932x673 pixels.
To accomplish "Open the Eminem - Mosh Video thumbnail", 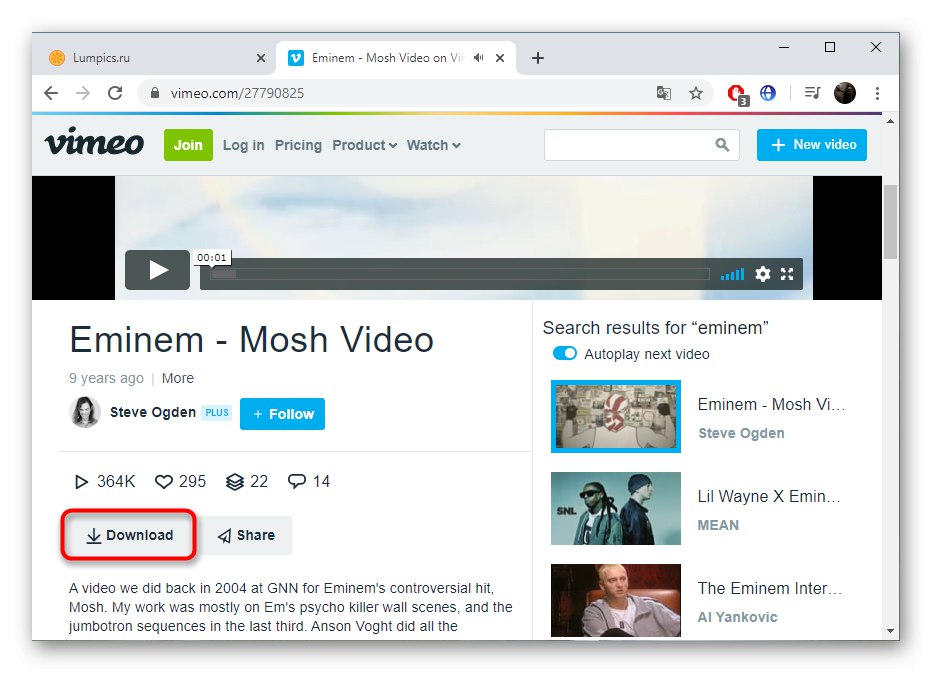I will click(x=616, y=416).
